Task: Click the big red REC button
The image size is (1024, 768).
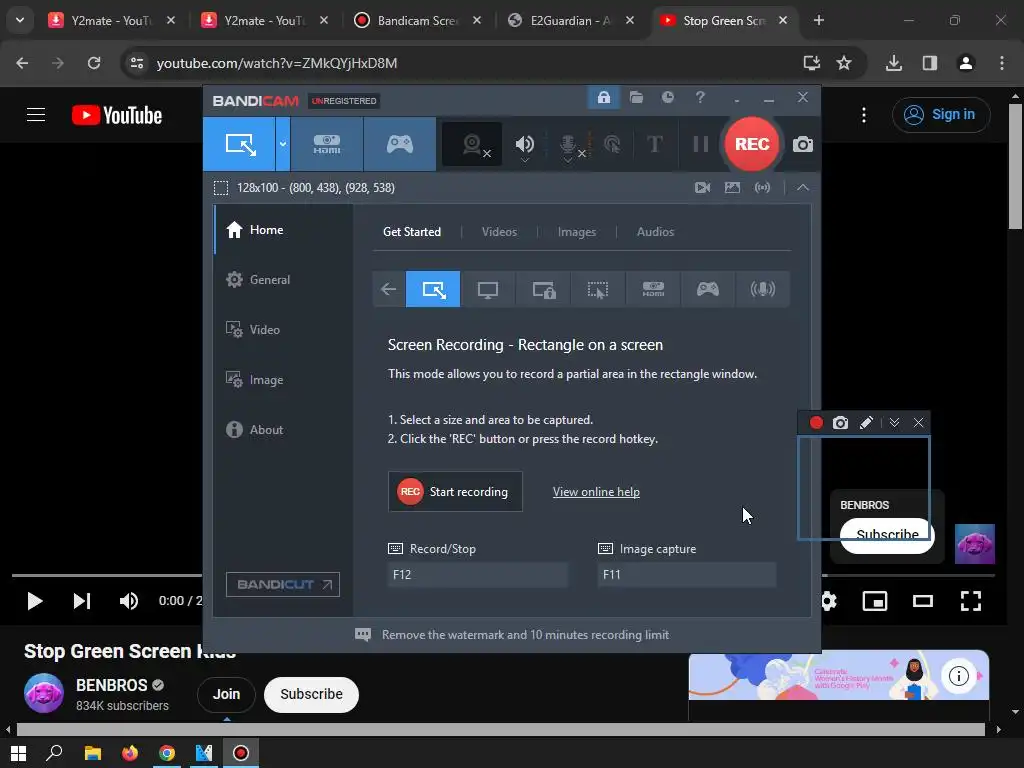Action: click(x=752, y=144)
